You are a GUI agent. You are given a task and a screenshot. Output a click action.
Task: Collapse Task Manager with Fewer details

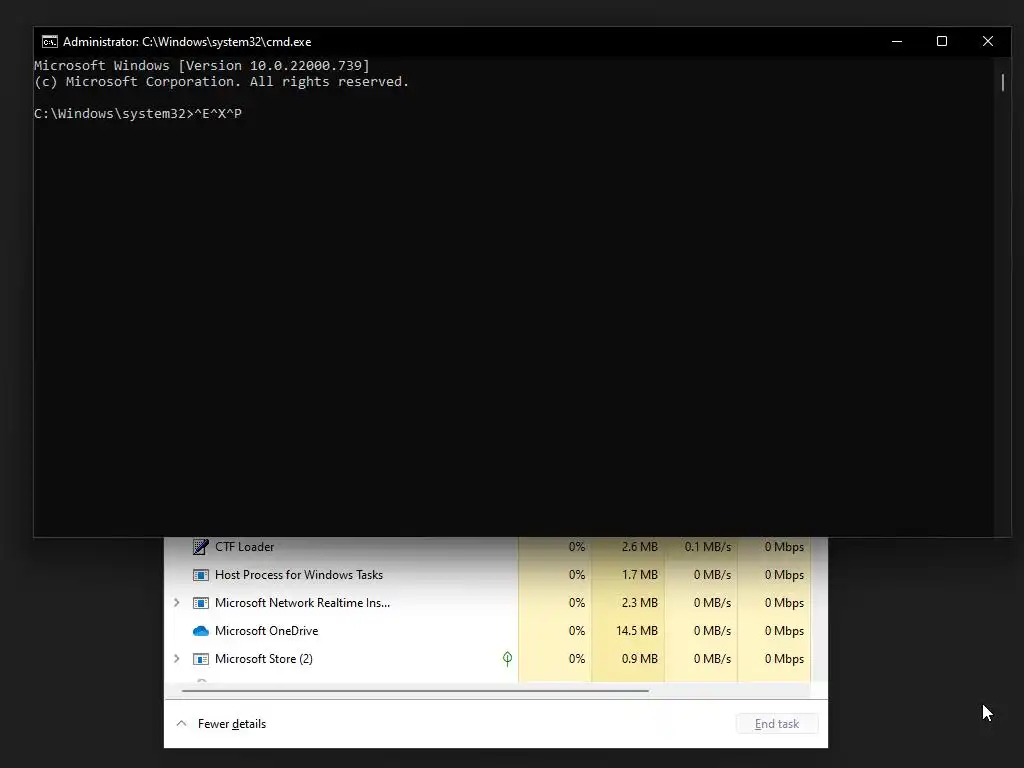(x=221, y=724)
